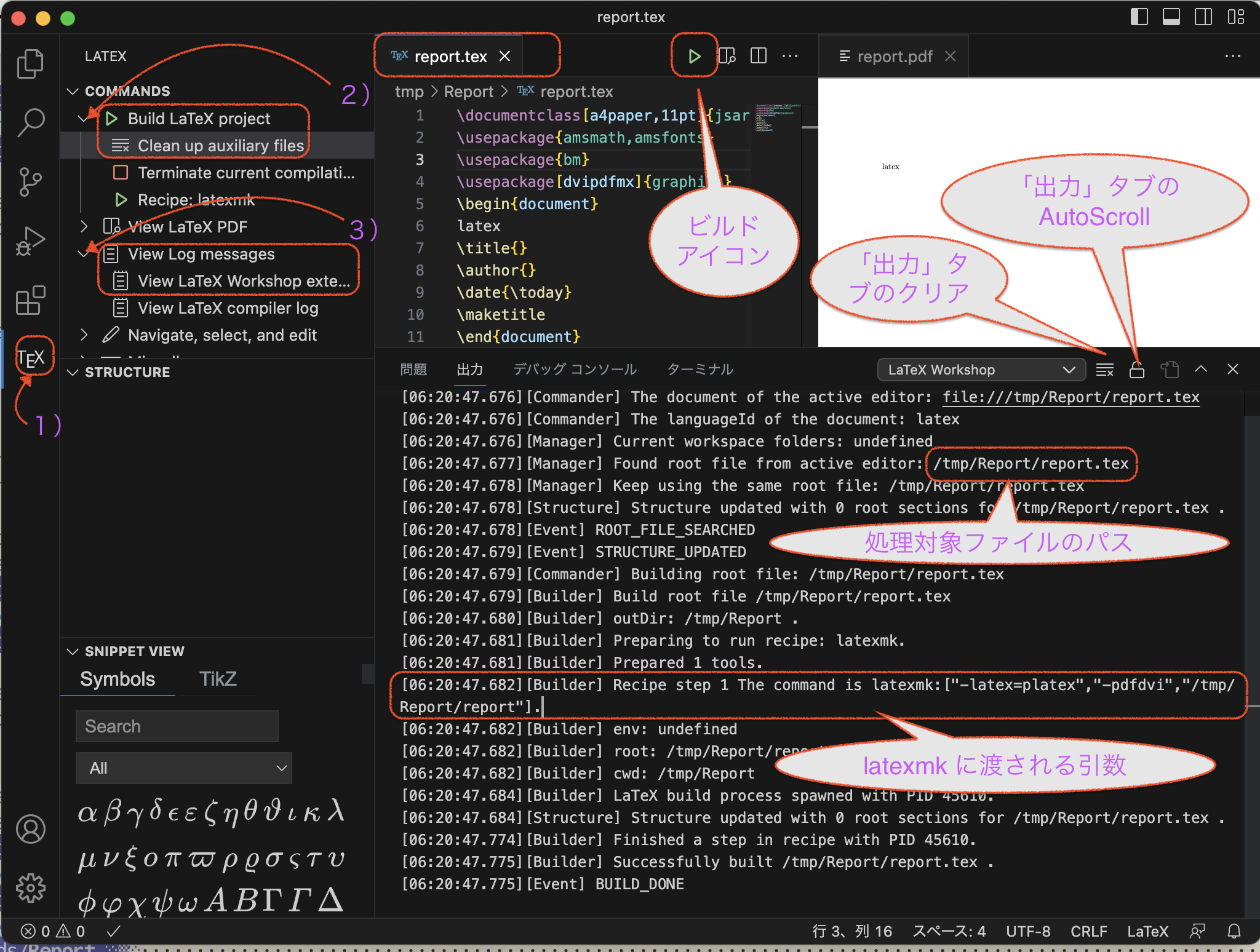This screenshot has height=952, width=1260.
Task: Split the editor right
Action: point(759,57)
